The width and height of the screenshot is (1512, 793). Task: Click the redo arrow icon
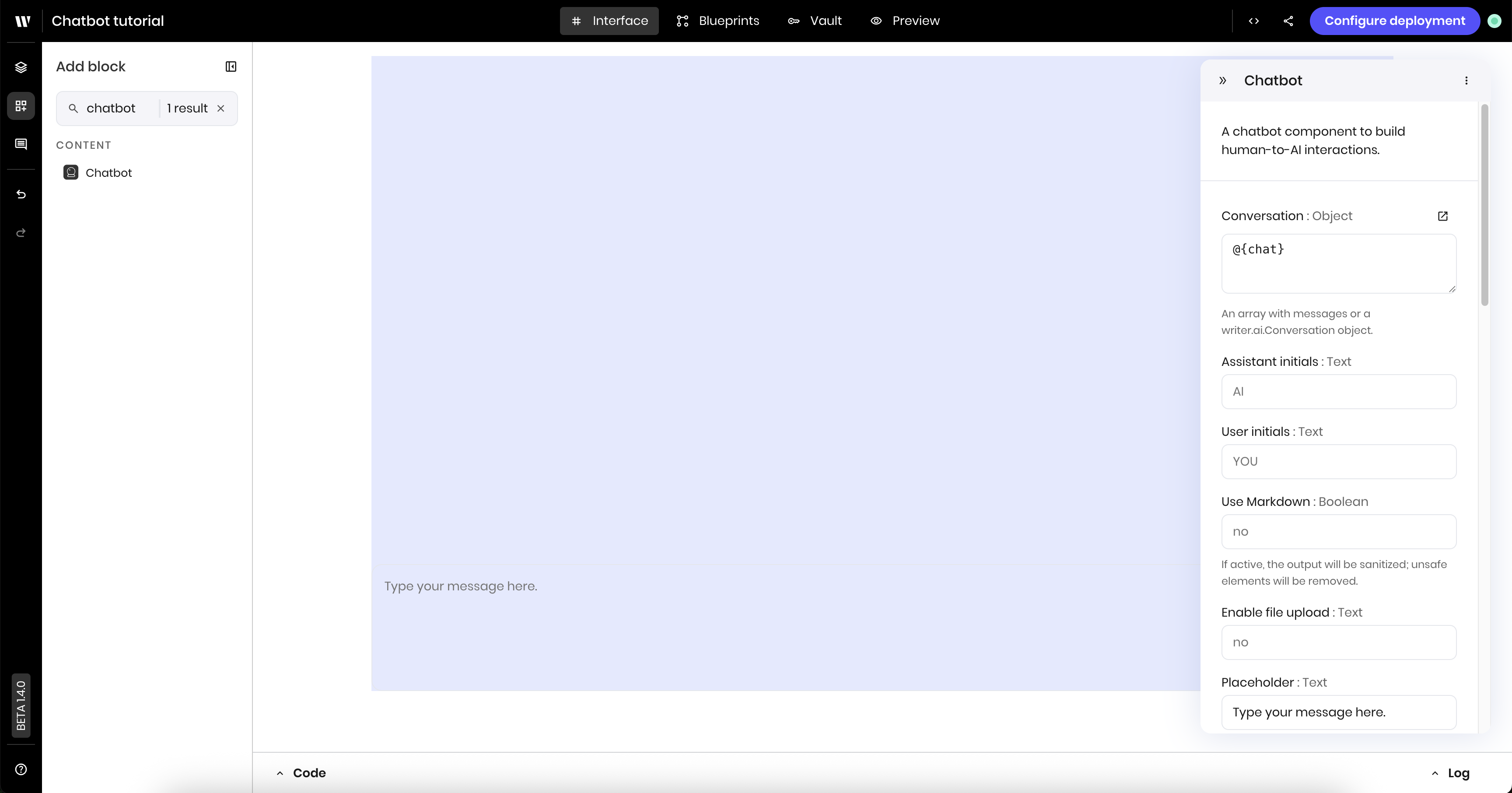click(21, 233)
